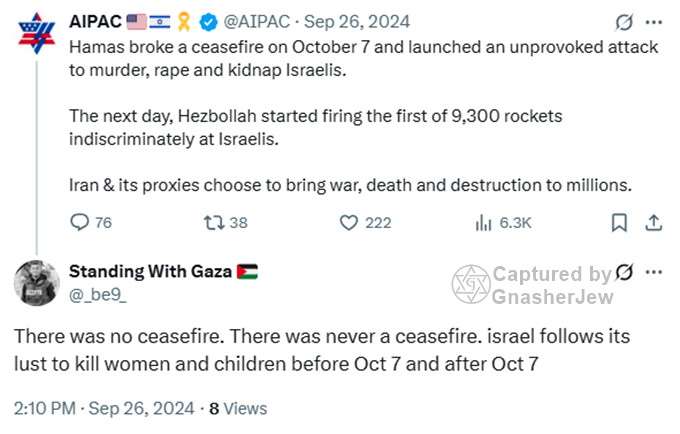
Task: Click the Grok icon on the reply
Action: (x=625, y=272)
